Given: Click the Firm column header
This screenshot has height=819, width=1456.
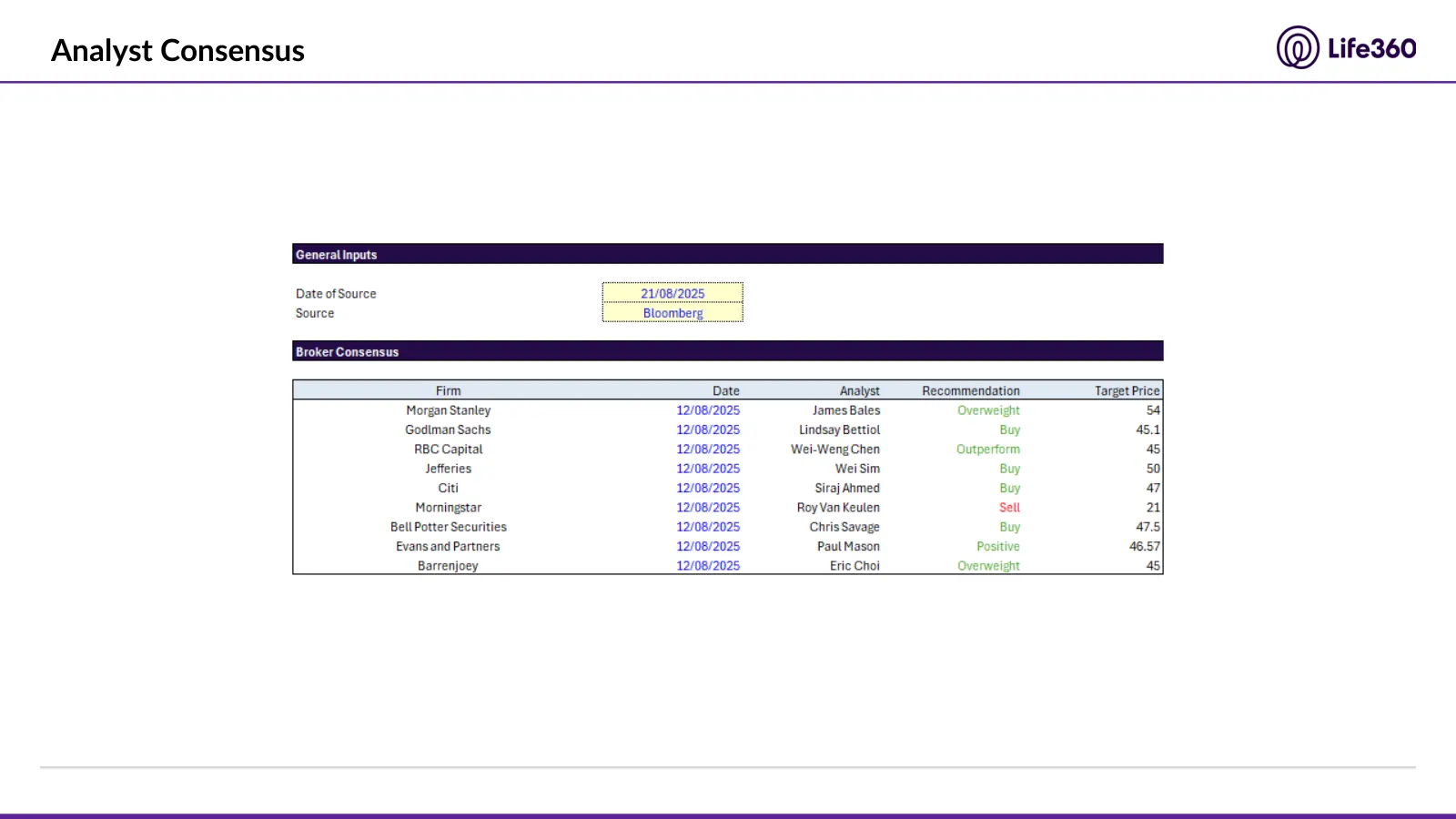Looking at the screenshot, I should [x=448, y=391].
